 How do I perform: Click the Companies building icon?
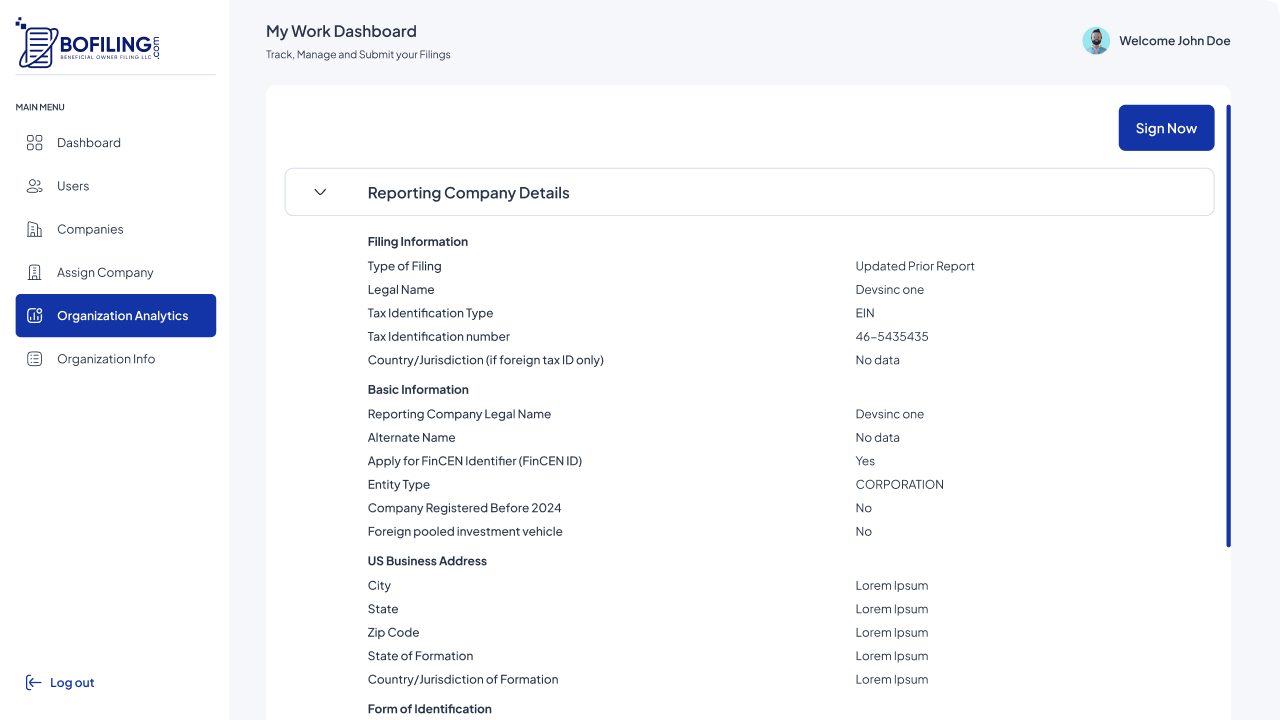click(35, 230)
